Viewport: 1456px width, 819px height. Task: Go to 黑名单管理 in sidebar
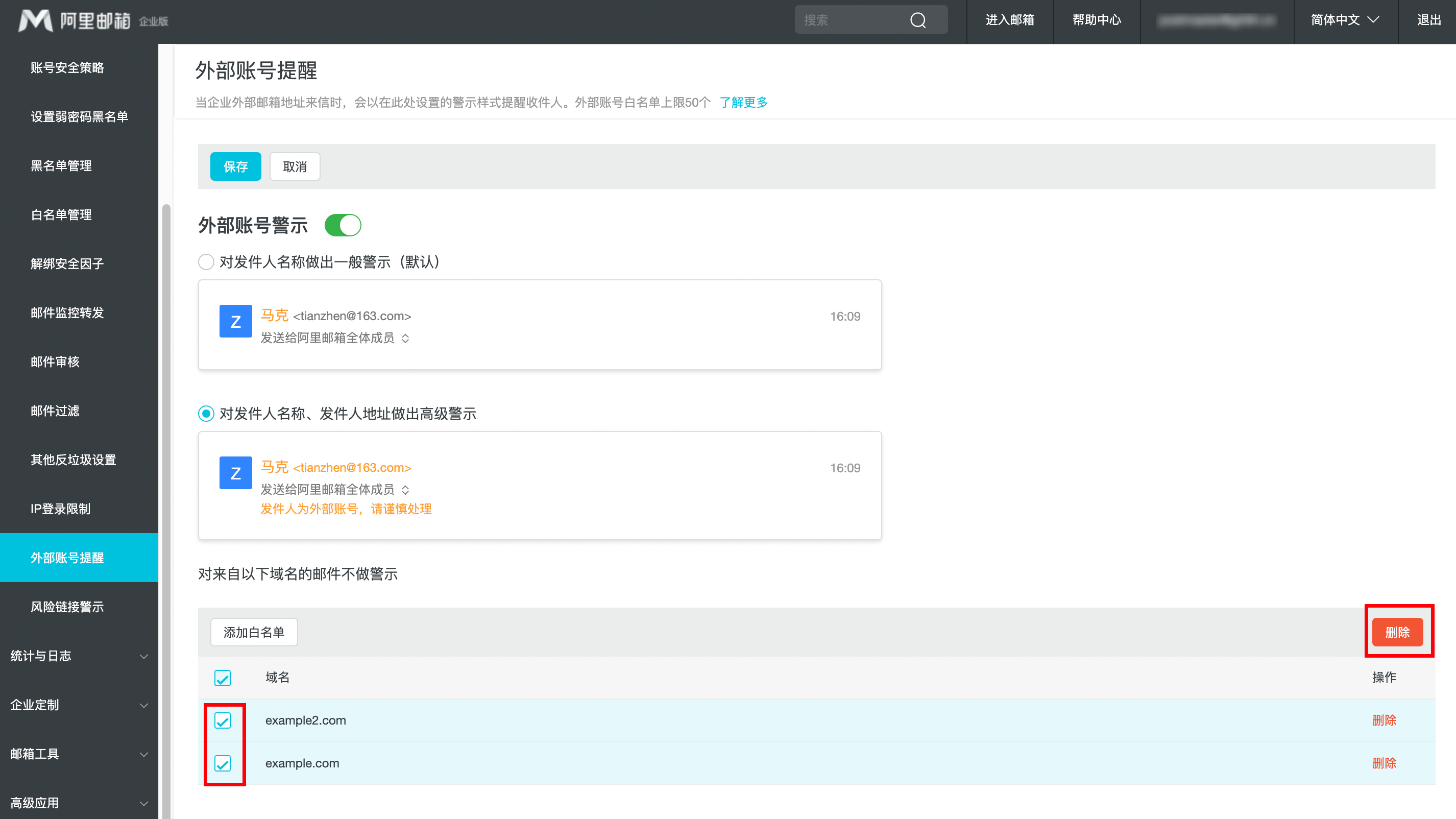pos(61,165)
